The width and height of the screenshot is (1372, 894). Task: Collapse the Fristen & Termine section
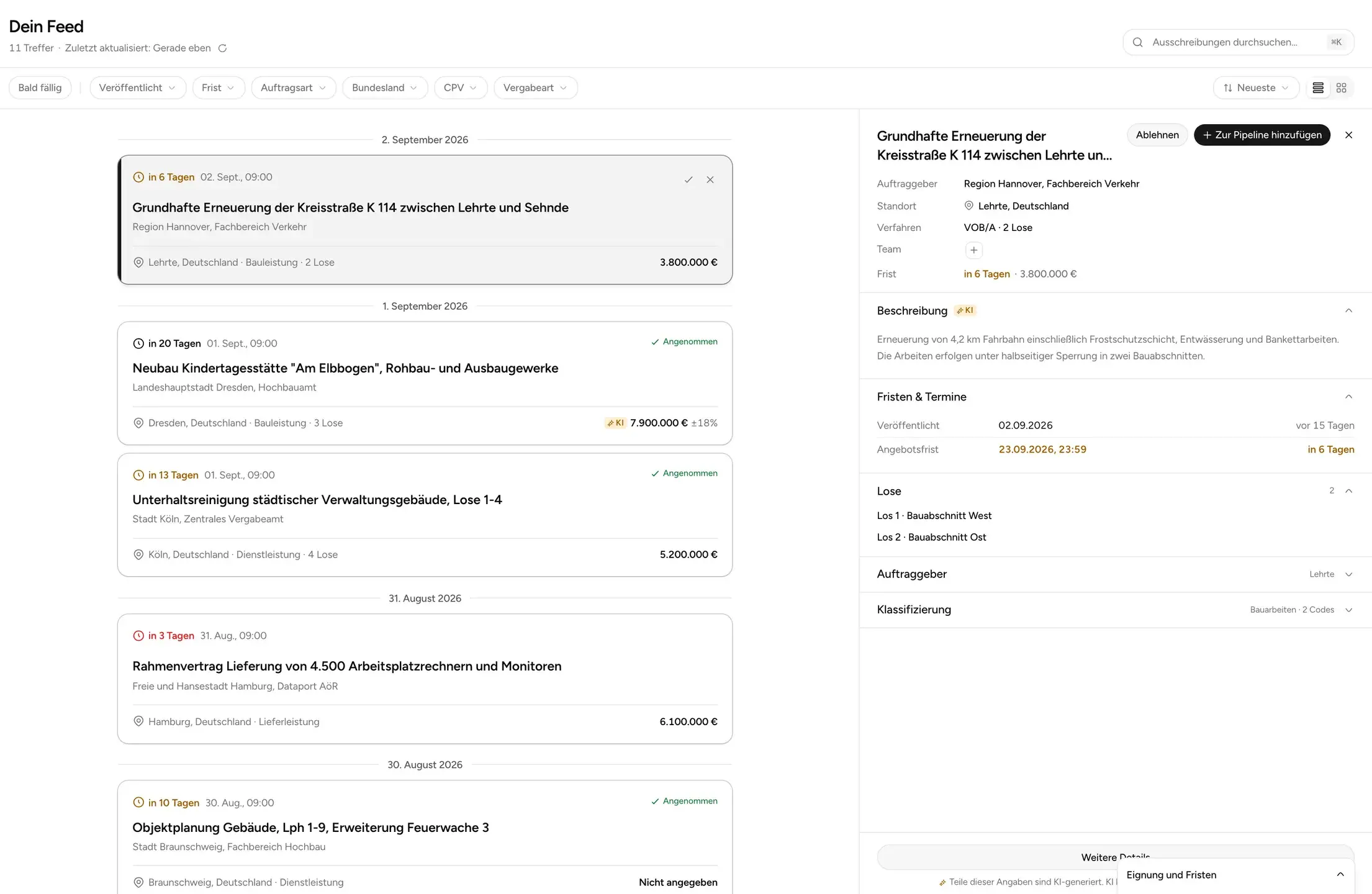click(x=1348, y=397)
